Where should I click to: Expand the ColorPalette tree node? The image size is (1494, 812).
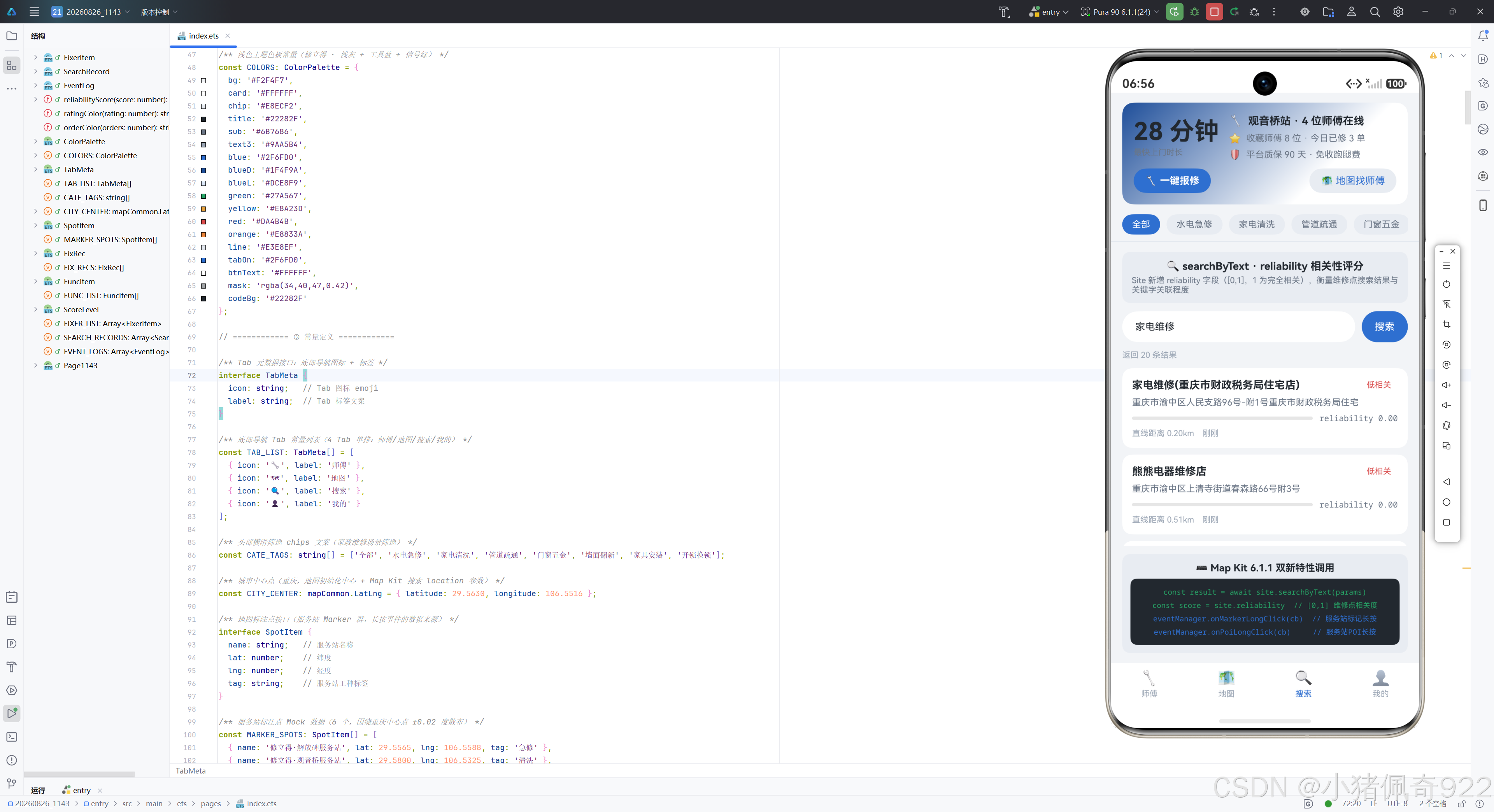[35, 142]
